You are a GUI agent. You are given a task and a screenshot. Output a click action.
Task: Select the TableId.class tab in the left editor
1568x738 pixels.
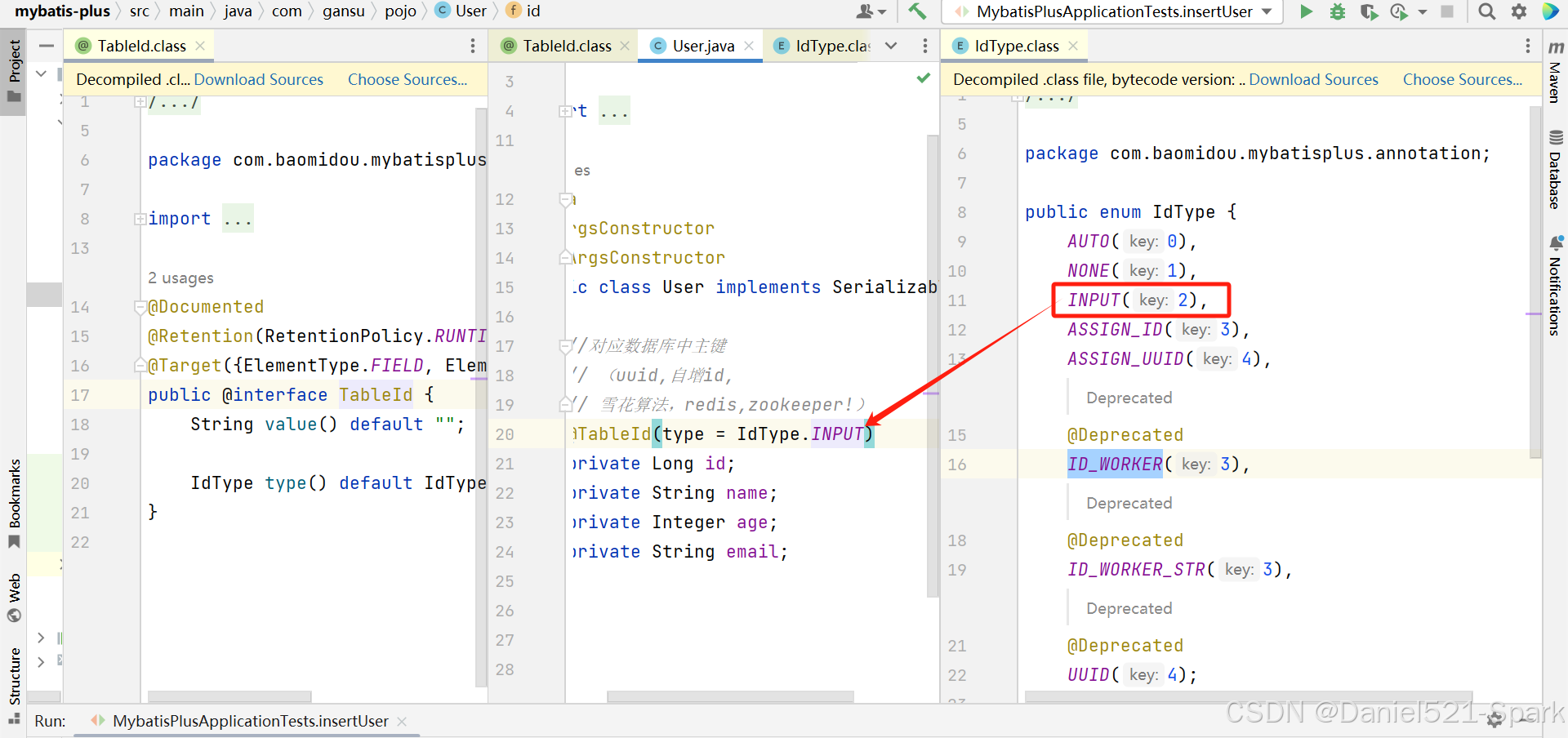(139, 46)
